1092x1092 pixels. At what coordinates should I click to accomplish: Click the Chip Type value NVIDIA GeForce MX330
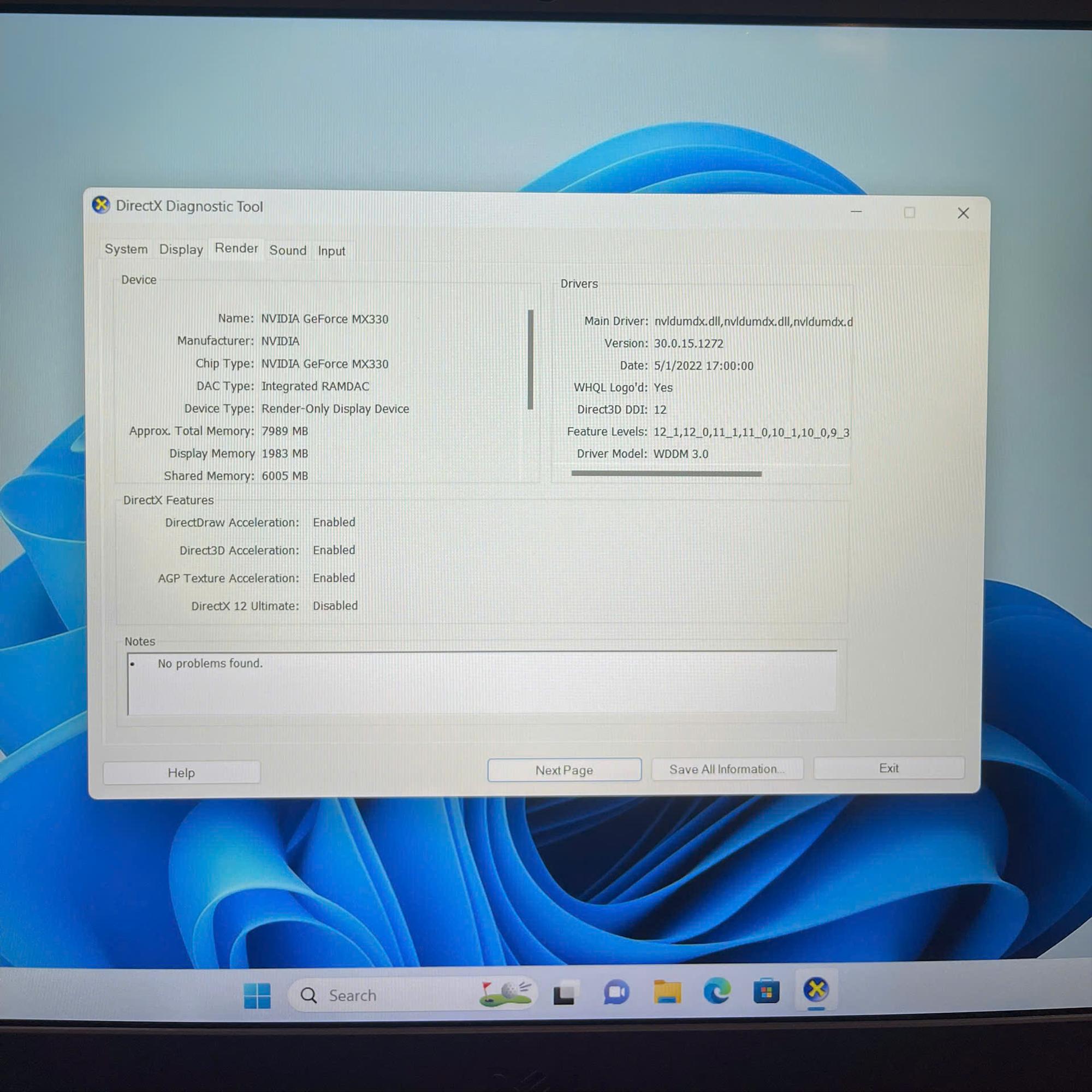325,364
